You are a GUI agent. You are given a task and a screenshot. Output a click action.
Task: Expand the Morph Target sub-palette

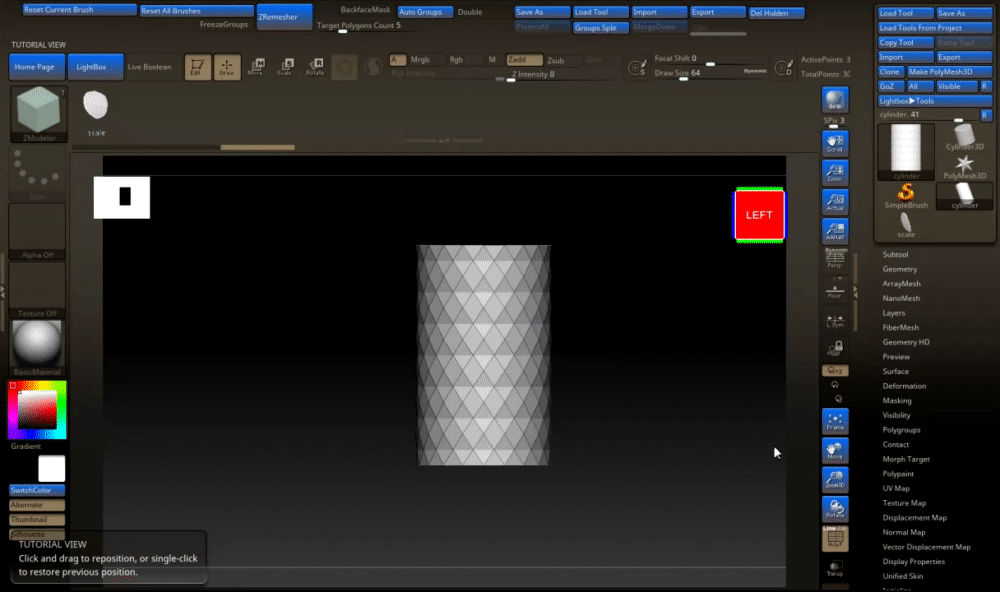[906, 459]
